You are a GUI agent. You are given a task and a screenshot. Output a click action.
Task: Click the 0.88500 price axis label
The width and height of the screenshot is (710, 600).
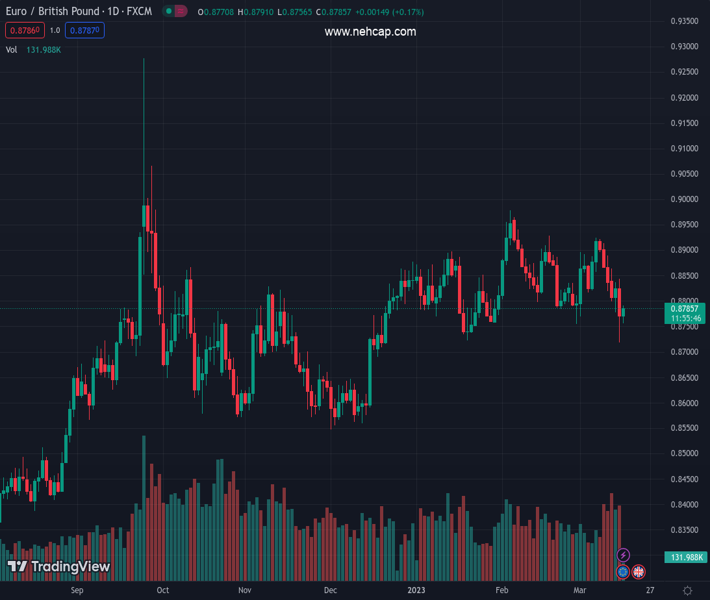pyautogui.click(x=685, y=275)
